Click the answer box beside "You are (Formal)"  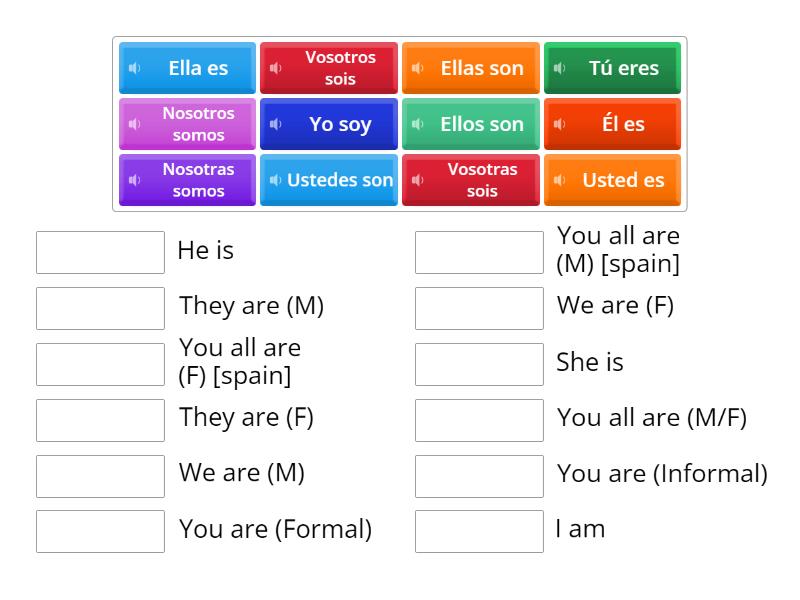(100, 531)
